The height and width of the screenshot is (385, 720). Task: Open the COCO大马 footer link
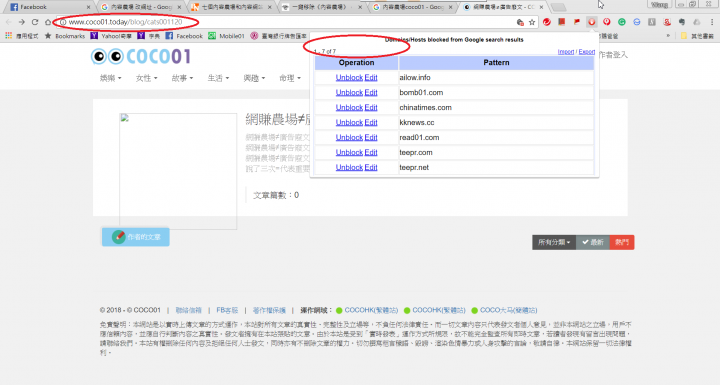tap(508, 310)
